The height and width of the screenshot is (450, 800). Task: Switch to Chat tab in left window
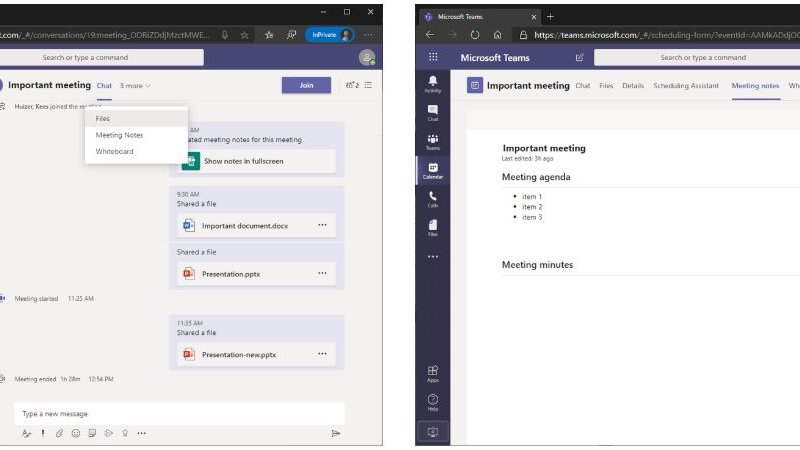point(104,86)
